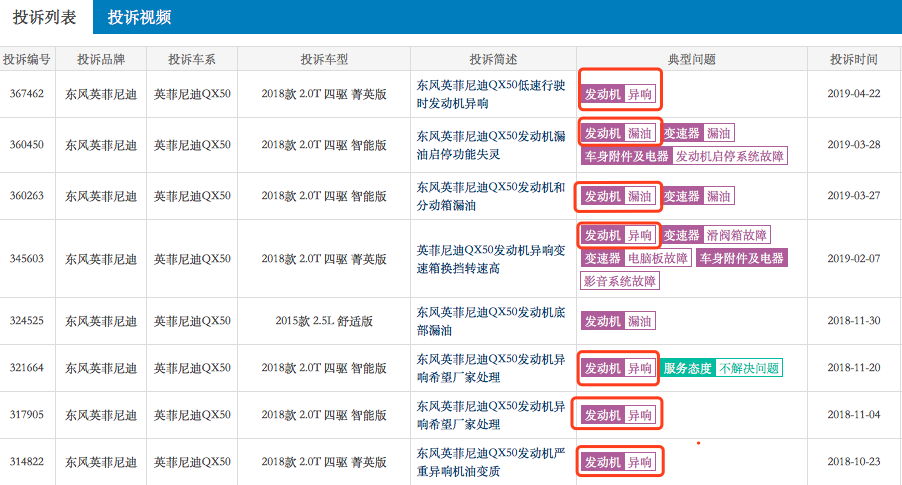The width and height of the screenshot is (902, 485).
Task: Open description 发动机异响变速箱换挡转速高
Action: pos(491,259)
